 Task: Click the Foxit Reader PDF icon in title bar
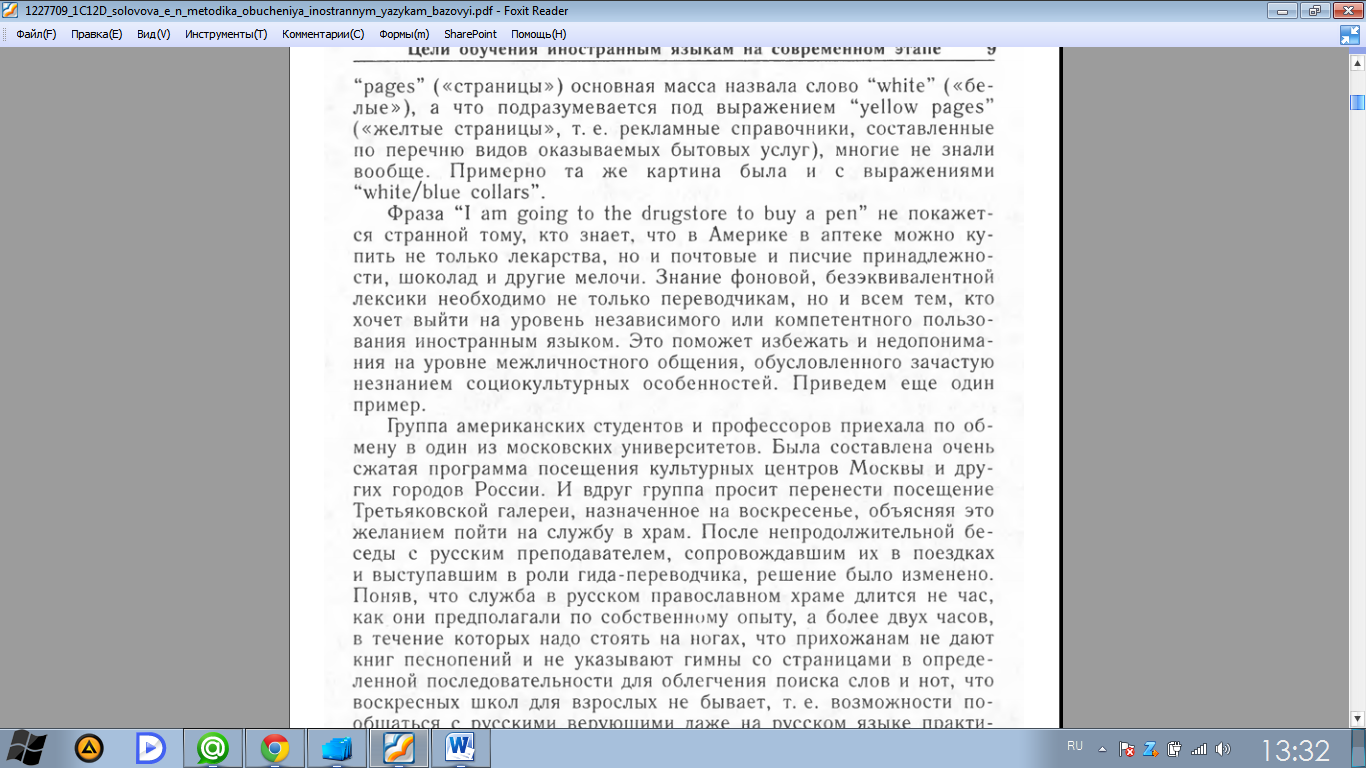point(11,10)
